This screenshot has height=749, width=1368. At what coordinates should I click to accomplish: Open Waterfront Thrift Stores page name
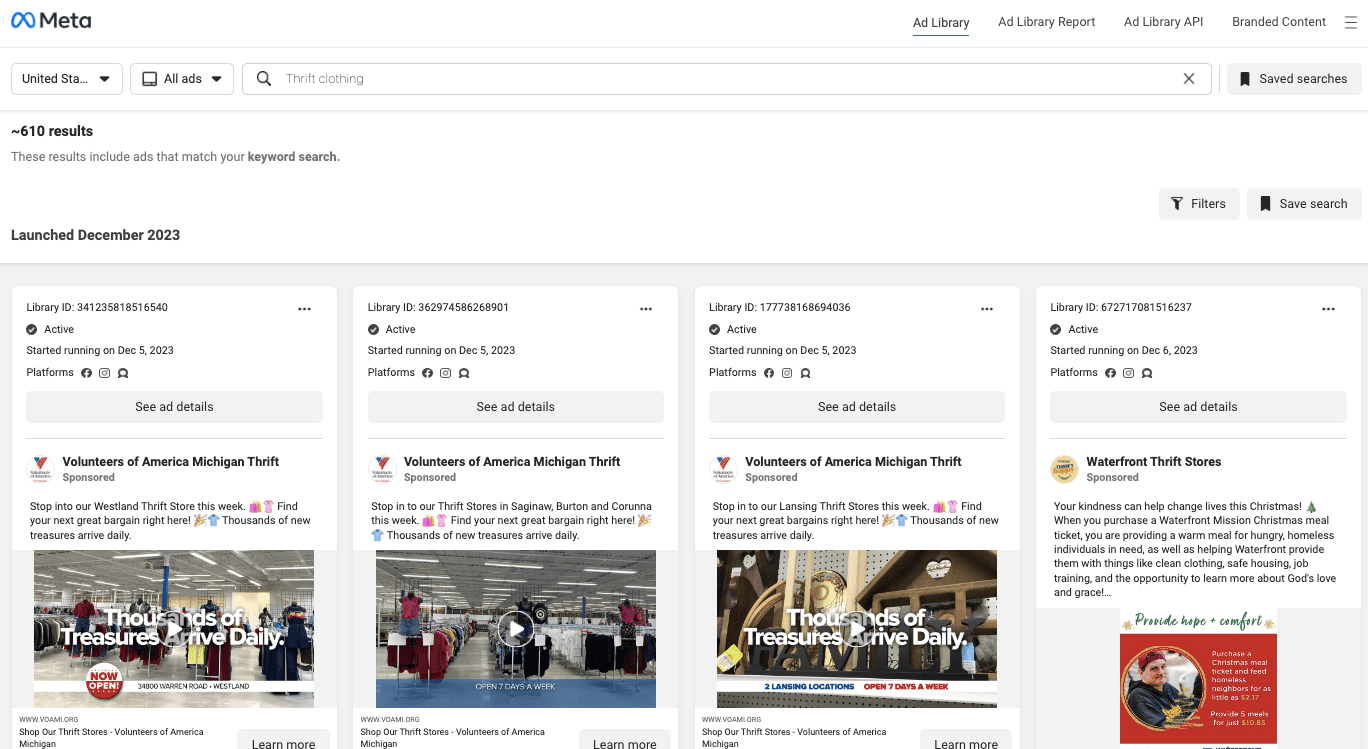click(1154, 462)
